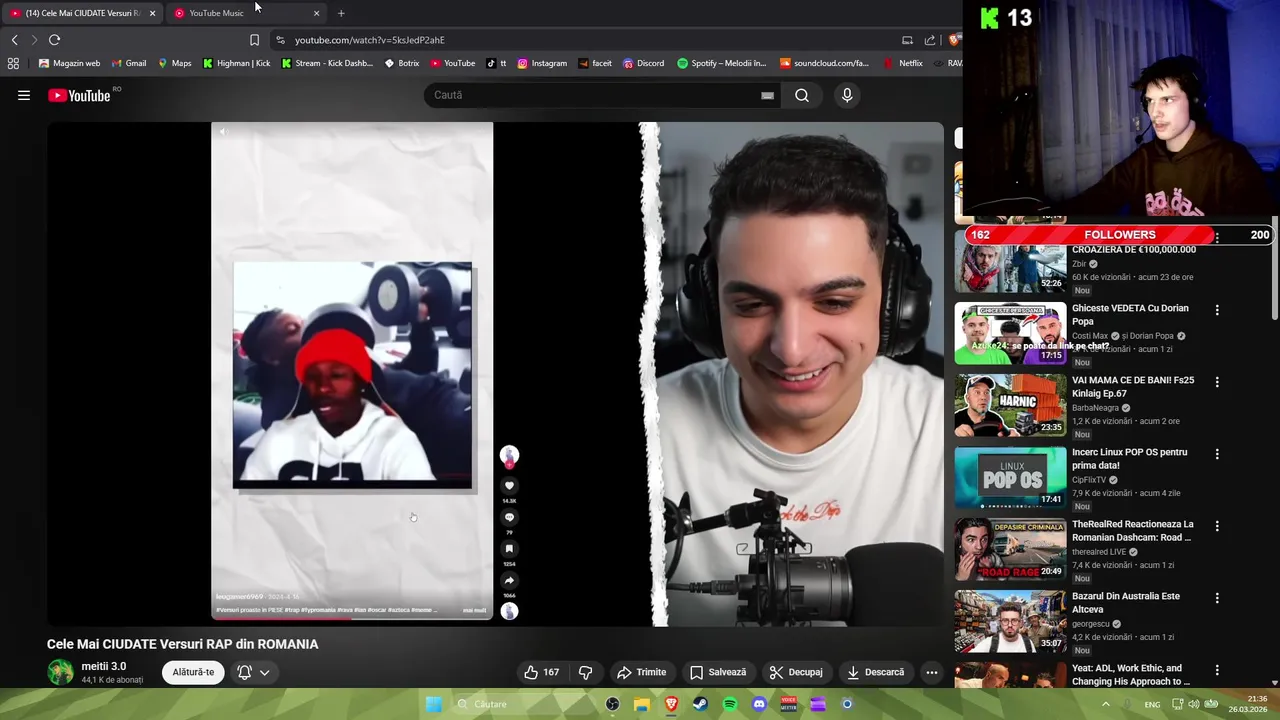Dislike the video with thumbs down
1280x720 pixels.
[x=586, y=672]
